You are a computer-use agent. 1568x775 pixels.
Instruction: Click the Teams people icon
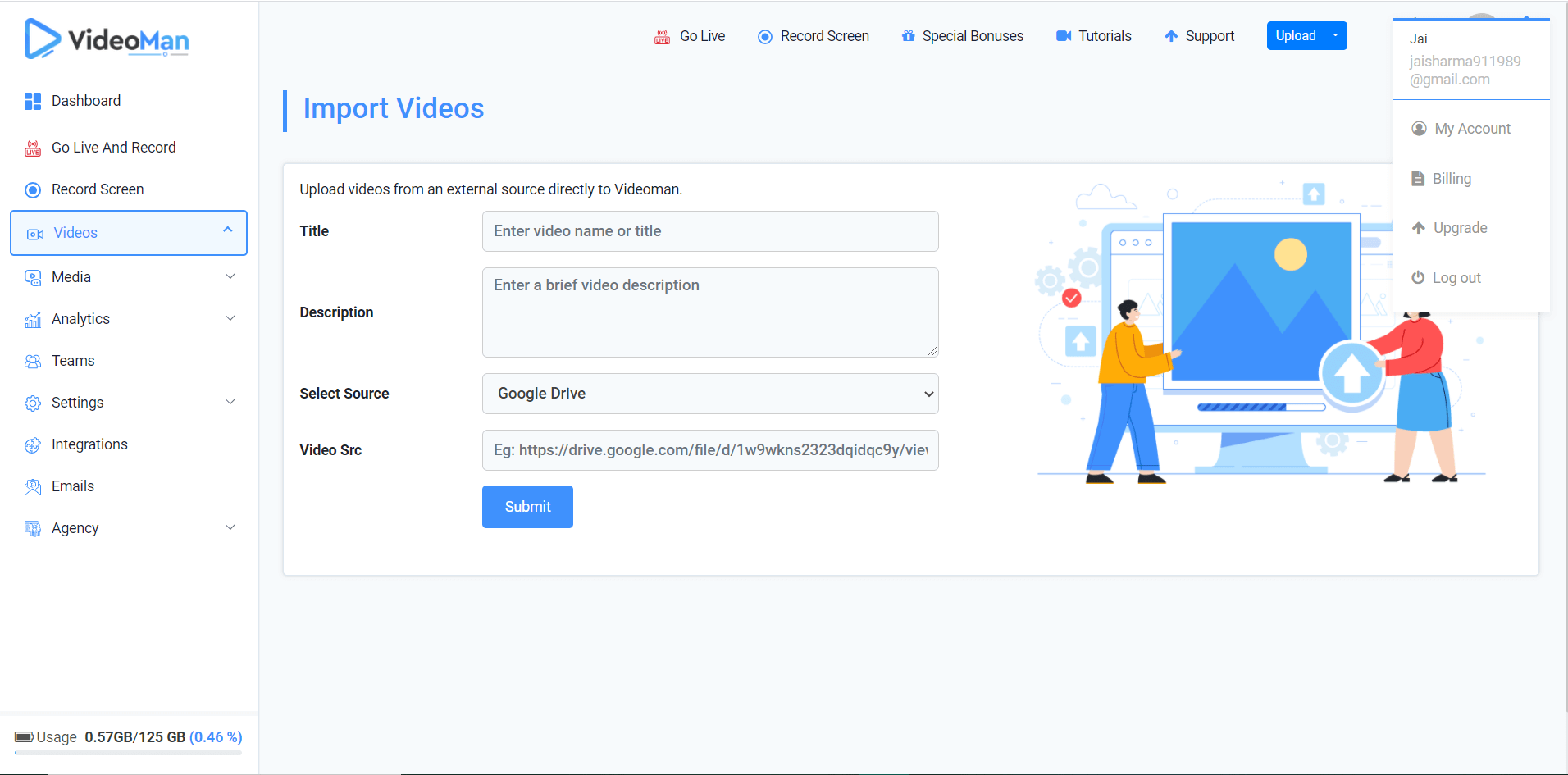coord(33,361)
